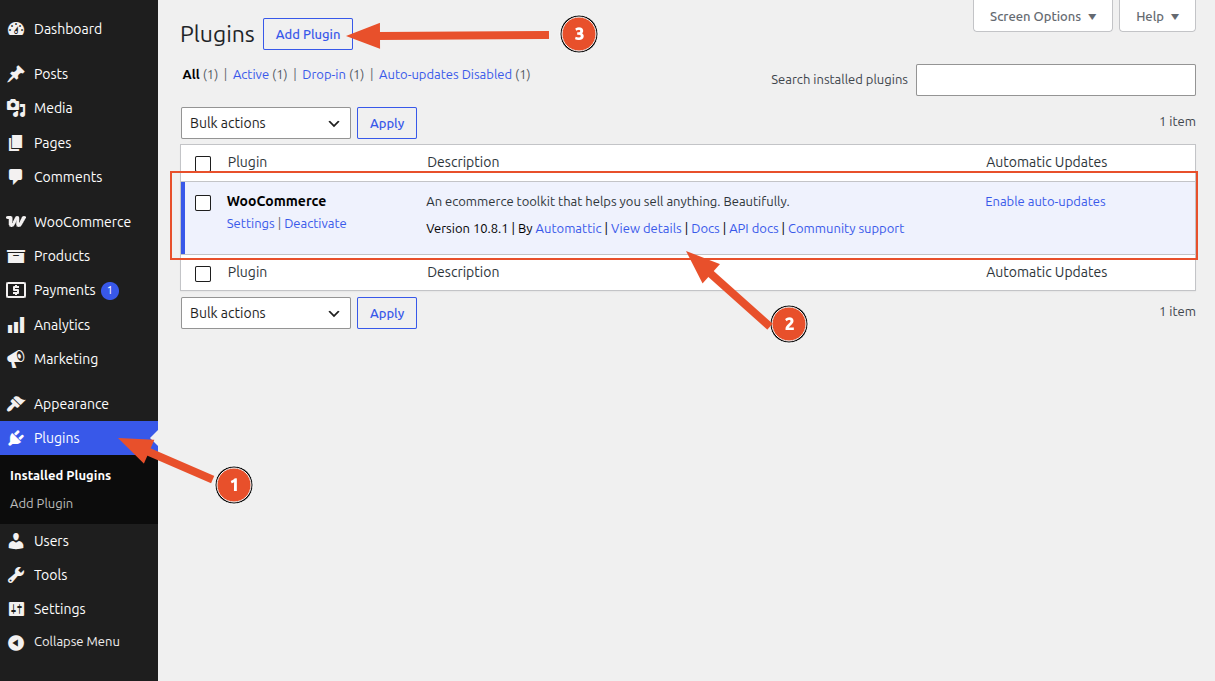
Task: Open WooCommerce plugin Settings link
Action: (250, 223)
